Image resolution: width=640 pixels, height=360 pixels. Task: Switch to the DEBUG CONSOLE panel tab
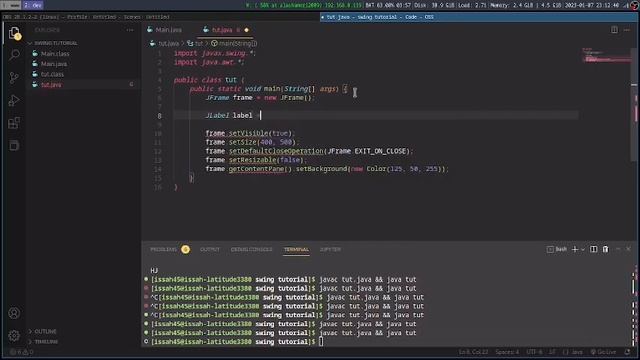click(x=251, y=249)
